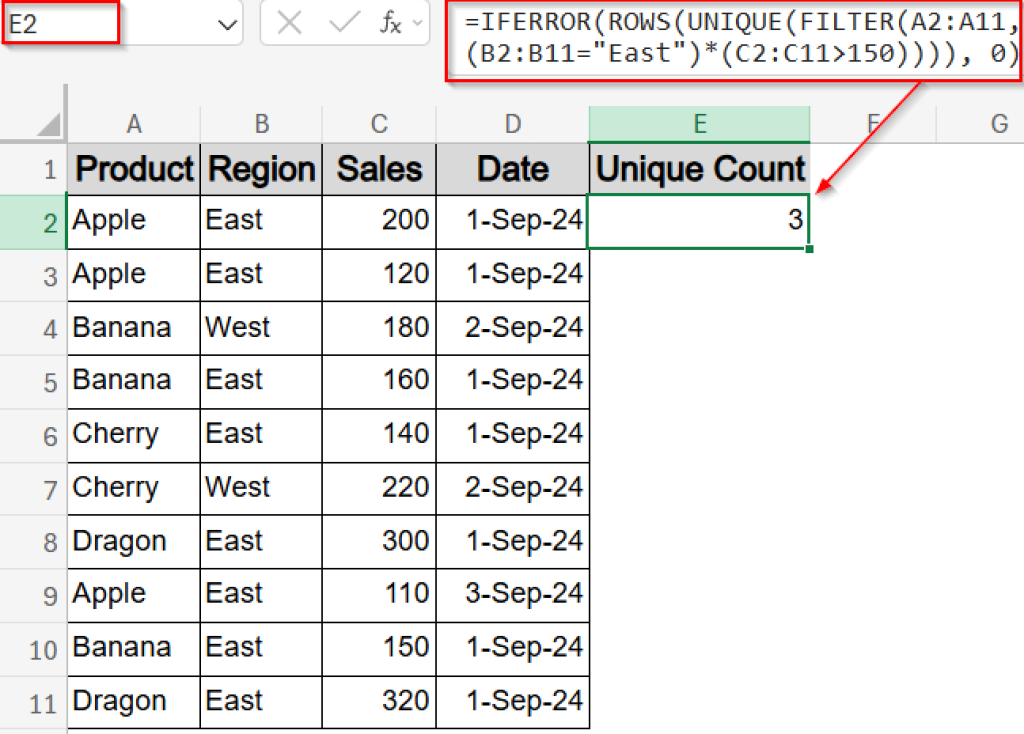The image size is (1024, 734).
Task: Select the Sales value 320 in C11
Action: coord(379,702)
